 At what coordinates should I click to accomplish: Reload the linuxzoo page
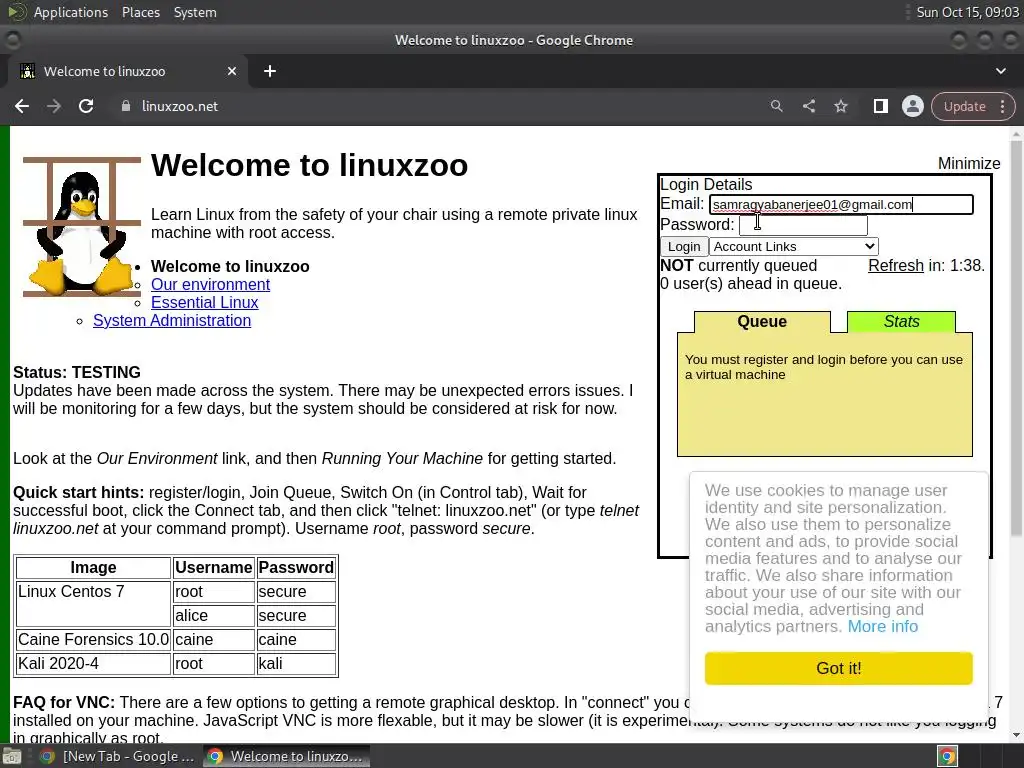86,106
